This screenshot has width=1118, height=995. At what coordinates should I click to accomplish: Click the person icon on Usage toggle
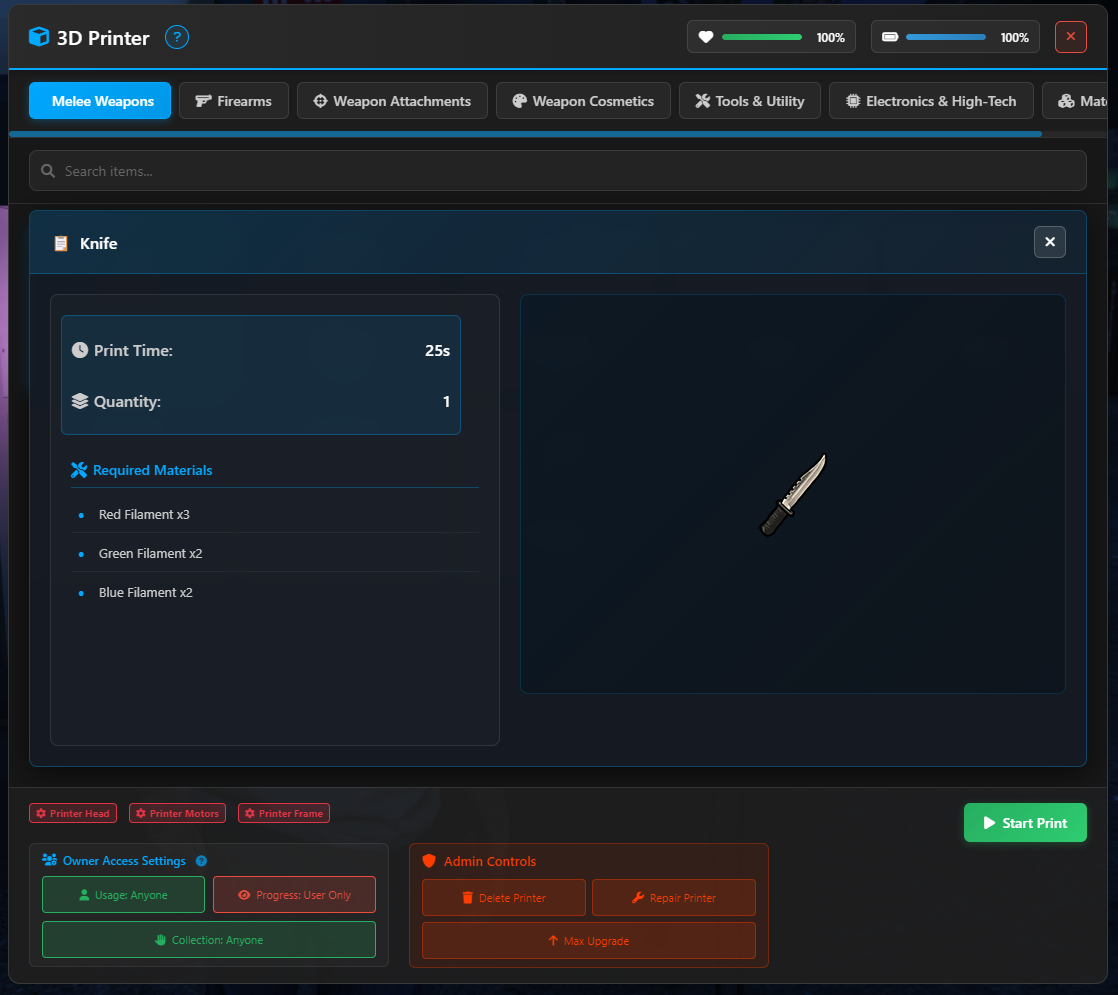[84, 894]
